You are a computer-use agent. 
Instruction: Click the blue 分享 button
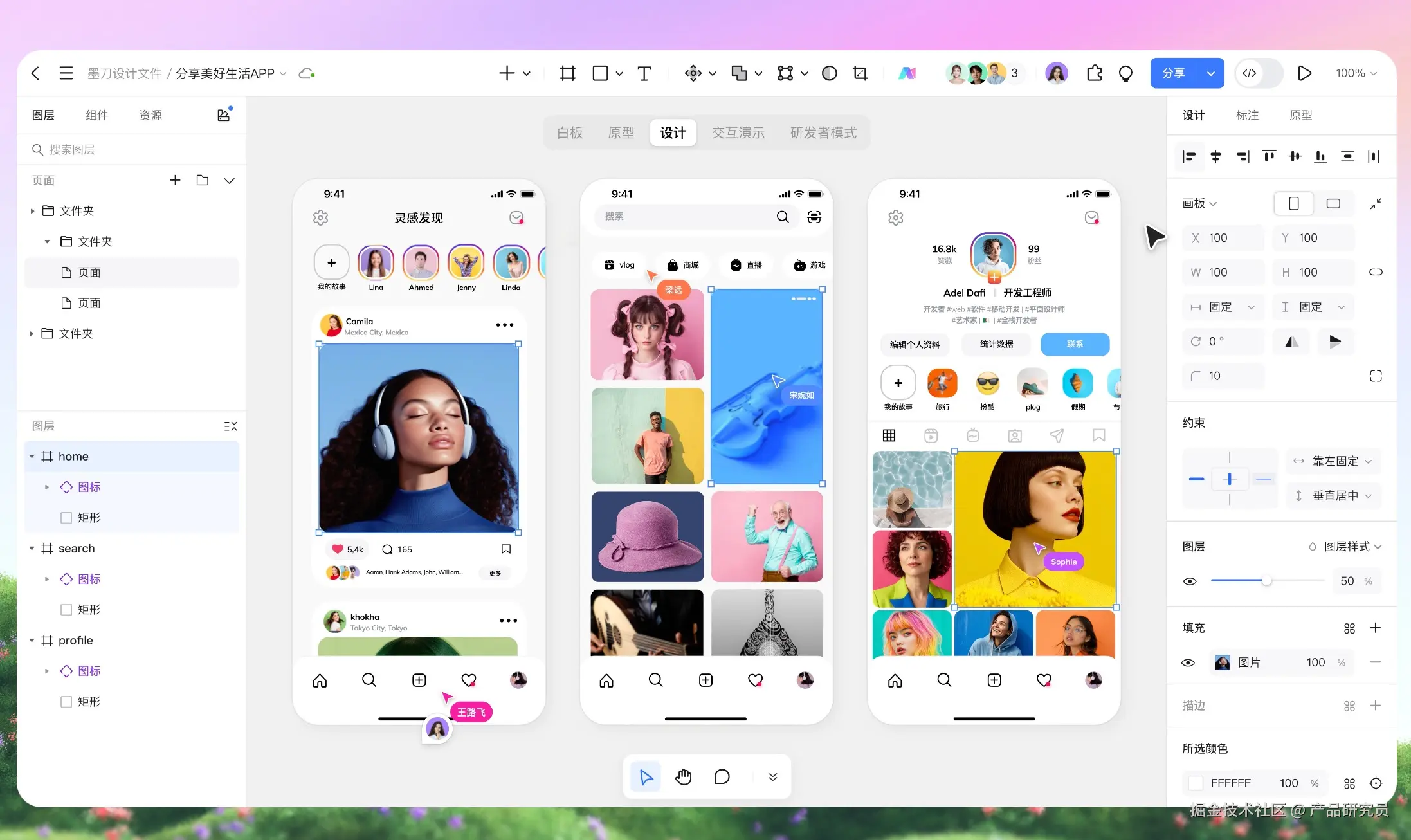click(x=1174, y=73)
